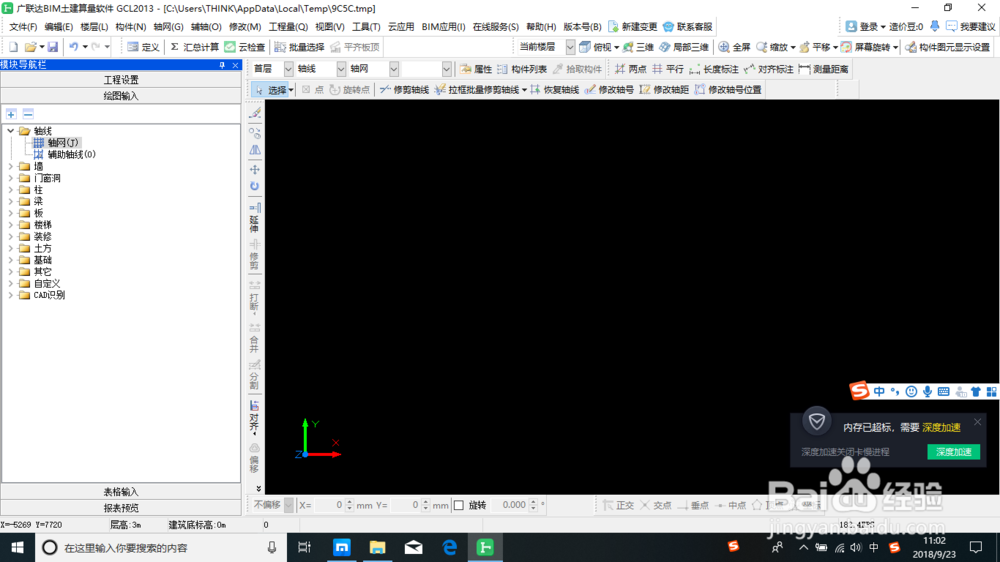
Task: Pin the 模块导航栏 navigation panel
Action: (x=222, y=65)
